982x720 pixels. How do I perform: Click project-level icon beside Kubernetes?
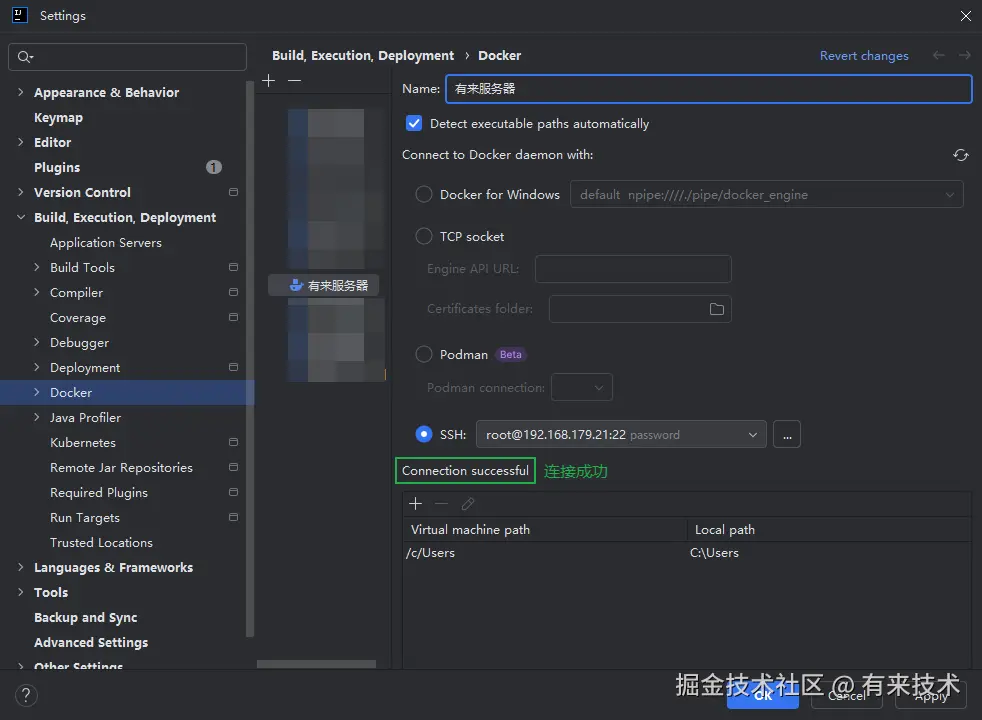pyautogui.click(x=234, y=442)
